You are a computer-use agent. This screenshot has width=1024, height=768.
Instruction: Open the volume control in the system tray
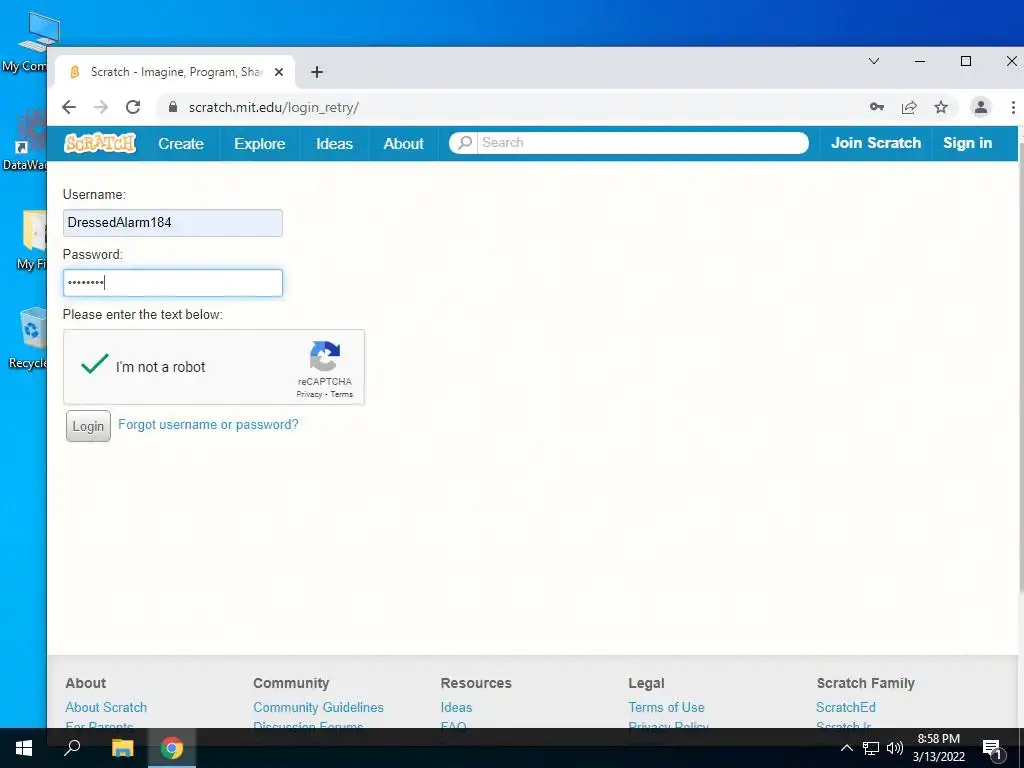pyautogui.click(x=895, y=748)
